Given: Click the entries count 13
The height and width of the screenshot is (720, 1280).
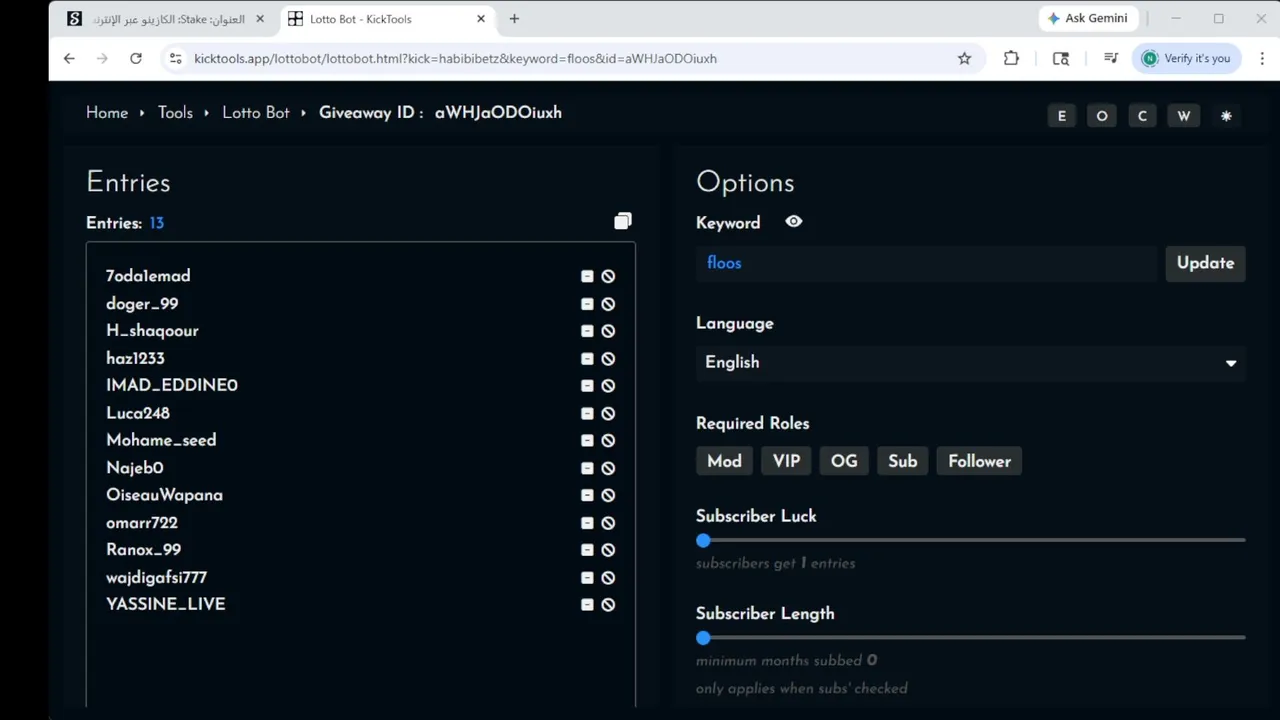Looking at the screenshot, I should 156,223.
